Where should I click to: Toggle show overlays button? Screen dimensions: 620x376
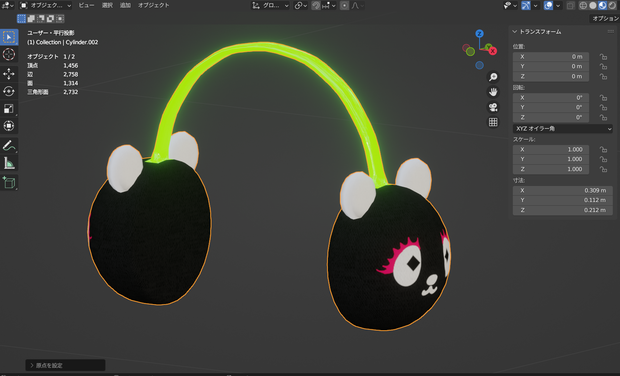click(x=548, y=6)
